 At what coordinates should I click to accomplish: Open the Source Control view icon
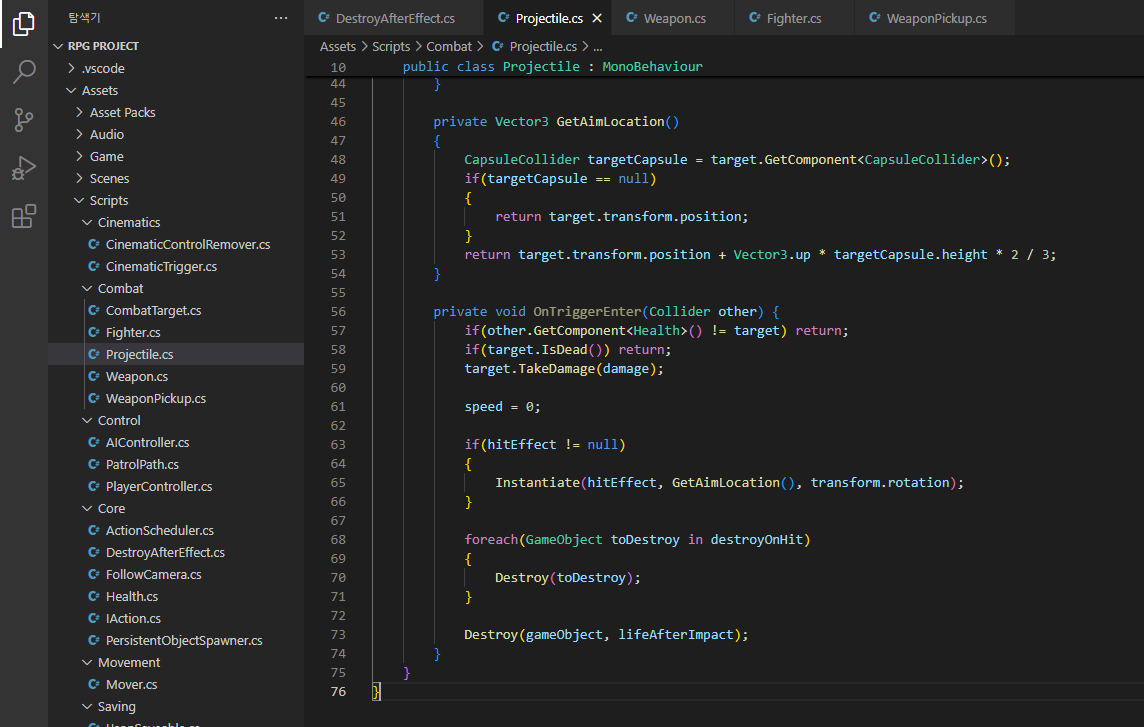coord(24,120)
